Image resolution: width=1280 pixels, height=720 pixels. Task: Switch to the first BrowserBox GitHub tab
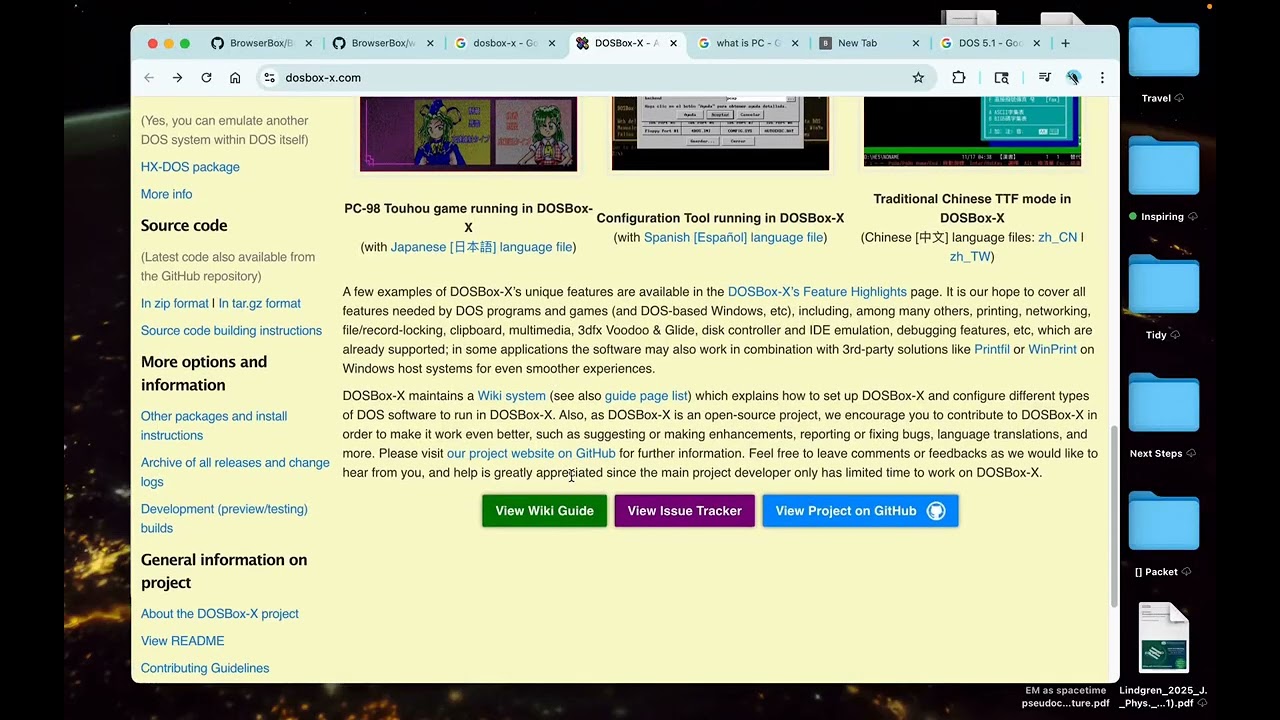(261, 43)
